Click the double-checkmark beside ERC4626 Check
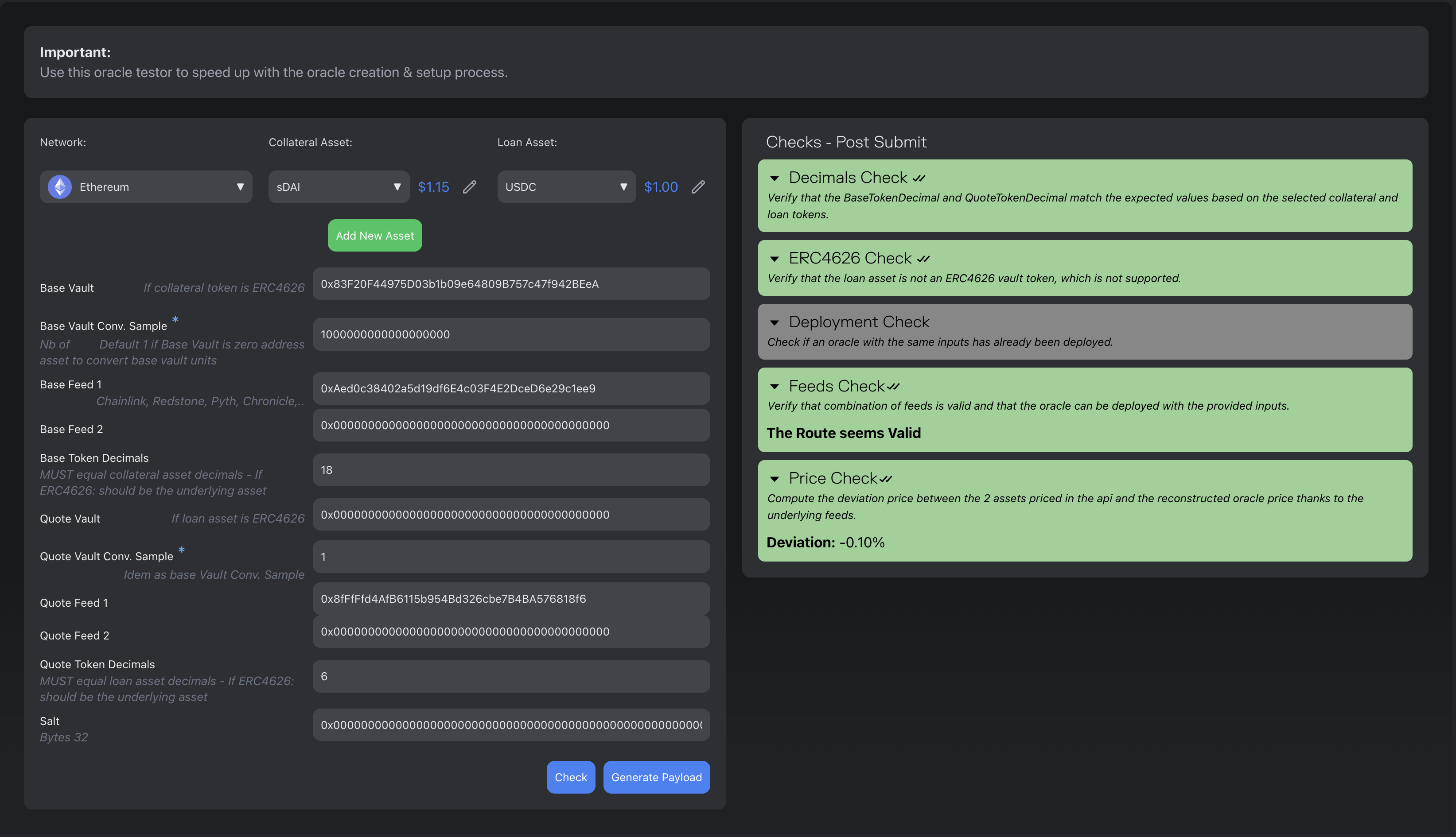 pos(923,259)
